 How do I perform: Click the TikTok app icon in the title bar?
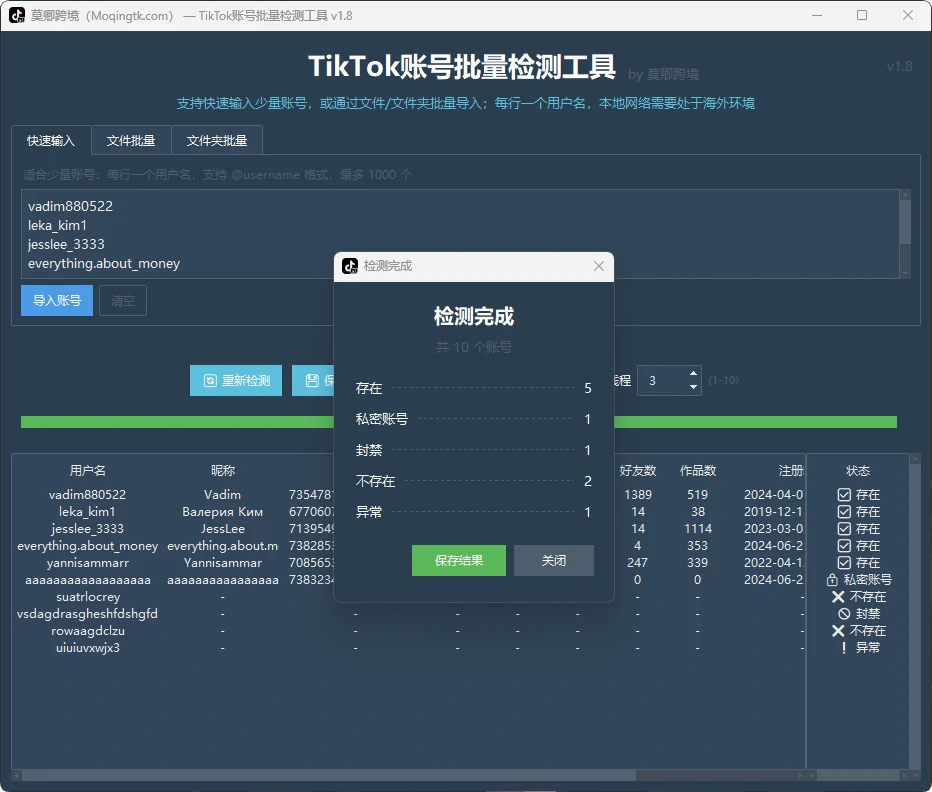[17, 15]
